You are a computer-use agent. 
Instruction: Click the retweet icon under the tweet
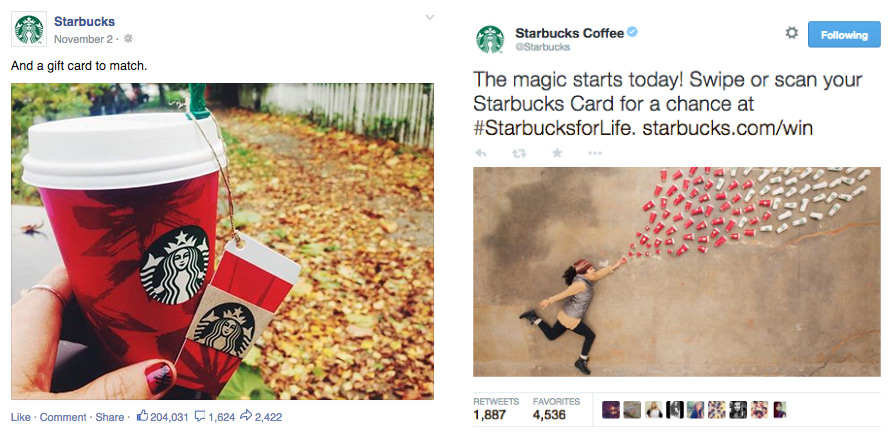(x=519, y=153)
